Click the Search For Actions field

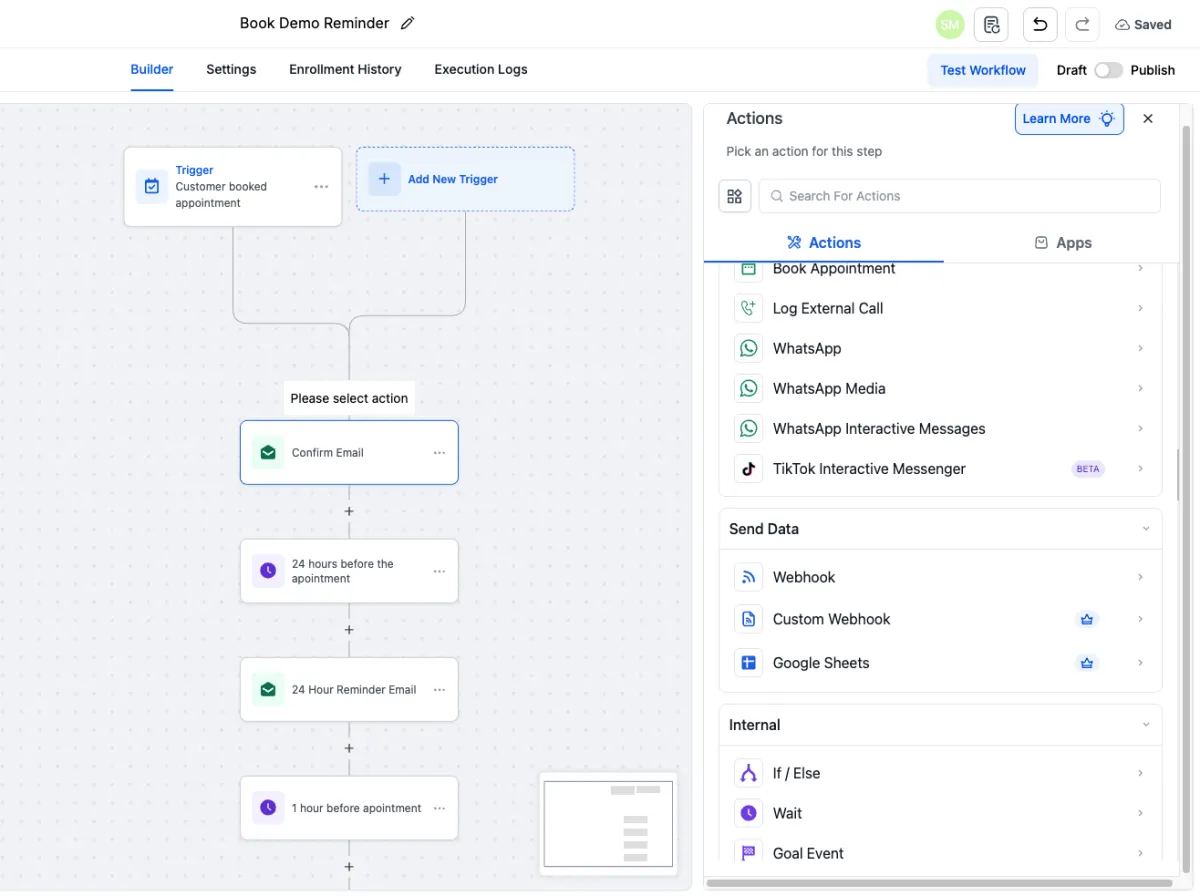(960, 196)
